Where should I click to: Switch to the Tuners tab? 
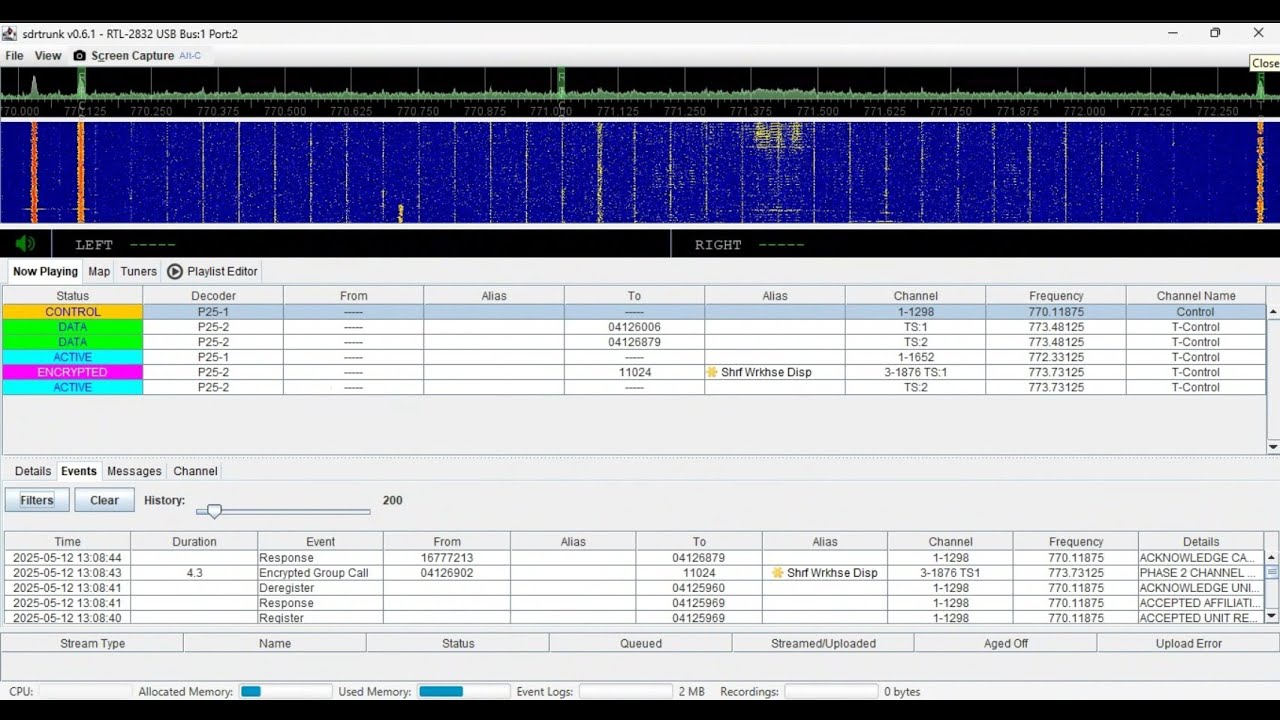pos(138,271)
